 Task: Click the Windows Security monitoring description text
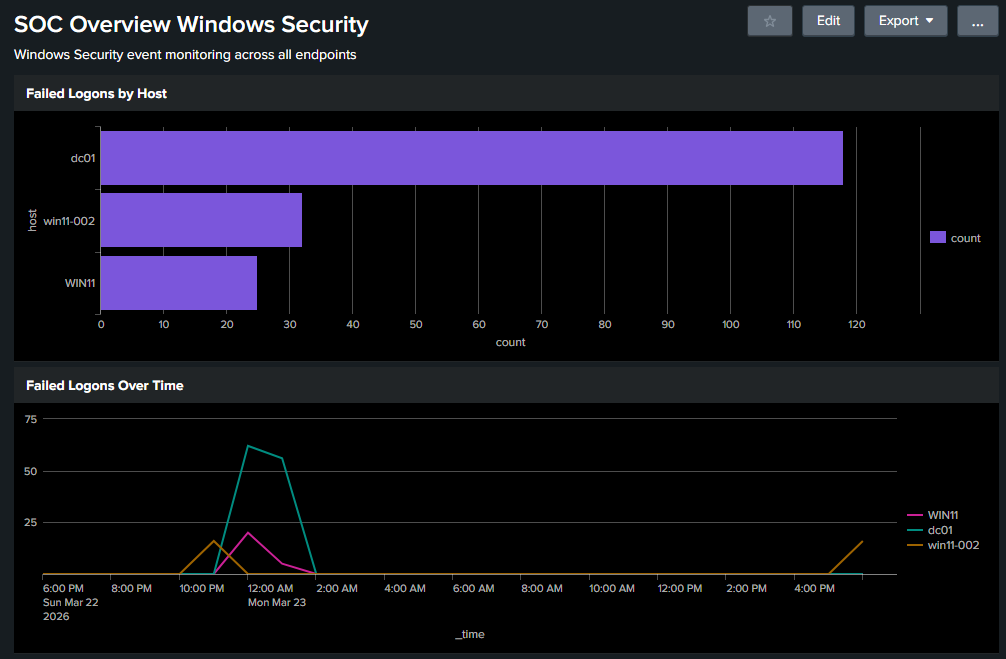pos(185,55)
